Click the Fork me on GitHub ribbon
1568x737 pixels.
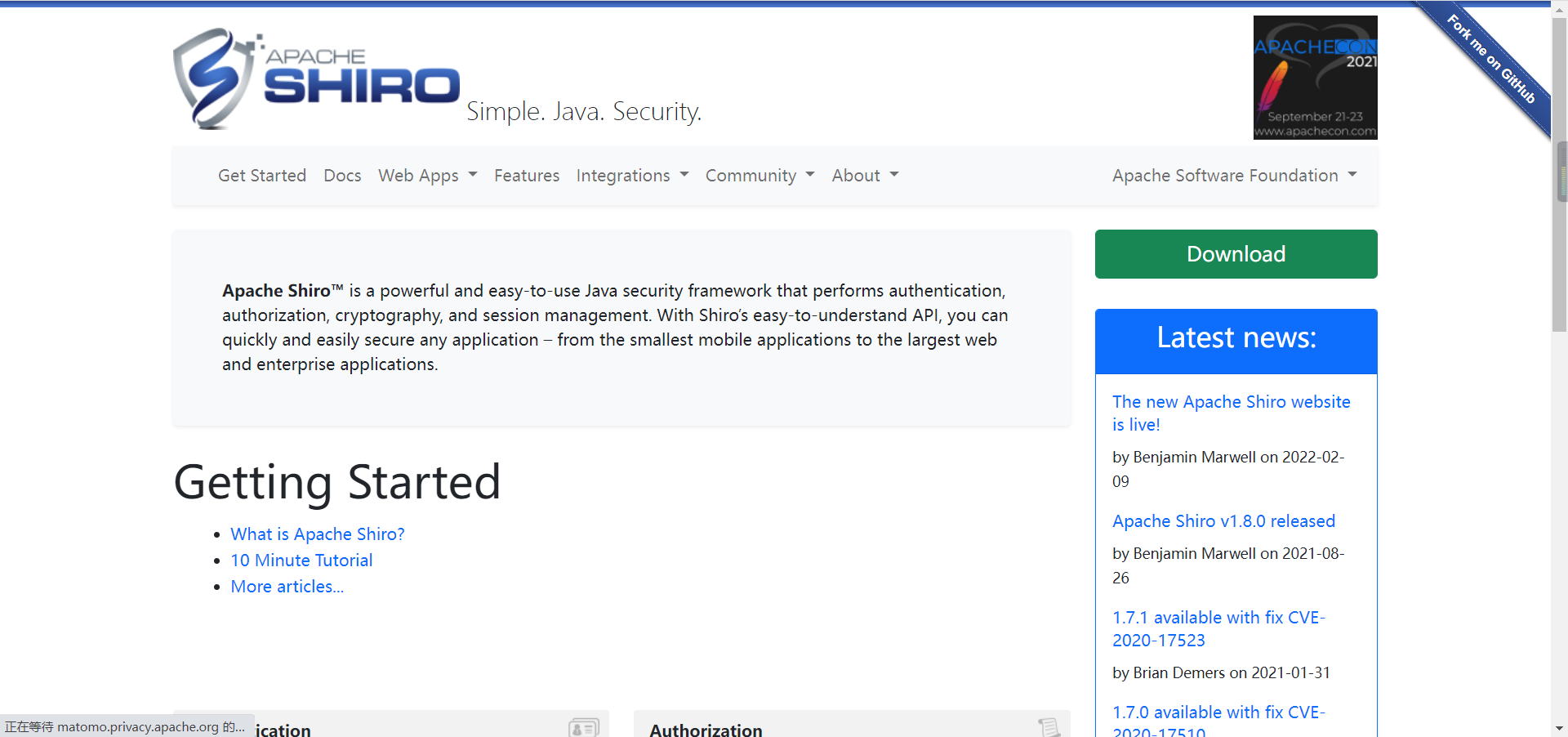pos(1490,59)
